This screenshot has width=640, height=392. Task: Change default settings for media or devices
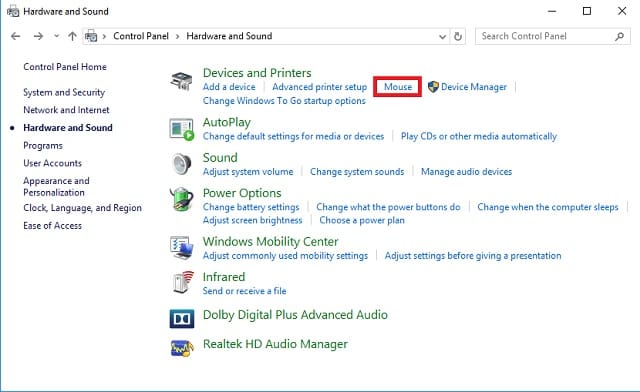[x=293, y=136]
